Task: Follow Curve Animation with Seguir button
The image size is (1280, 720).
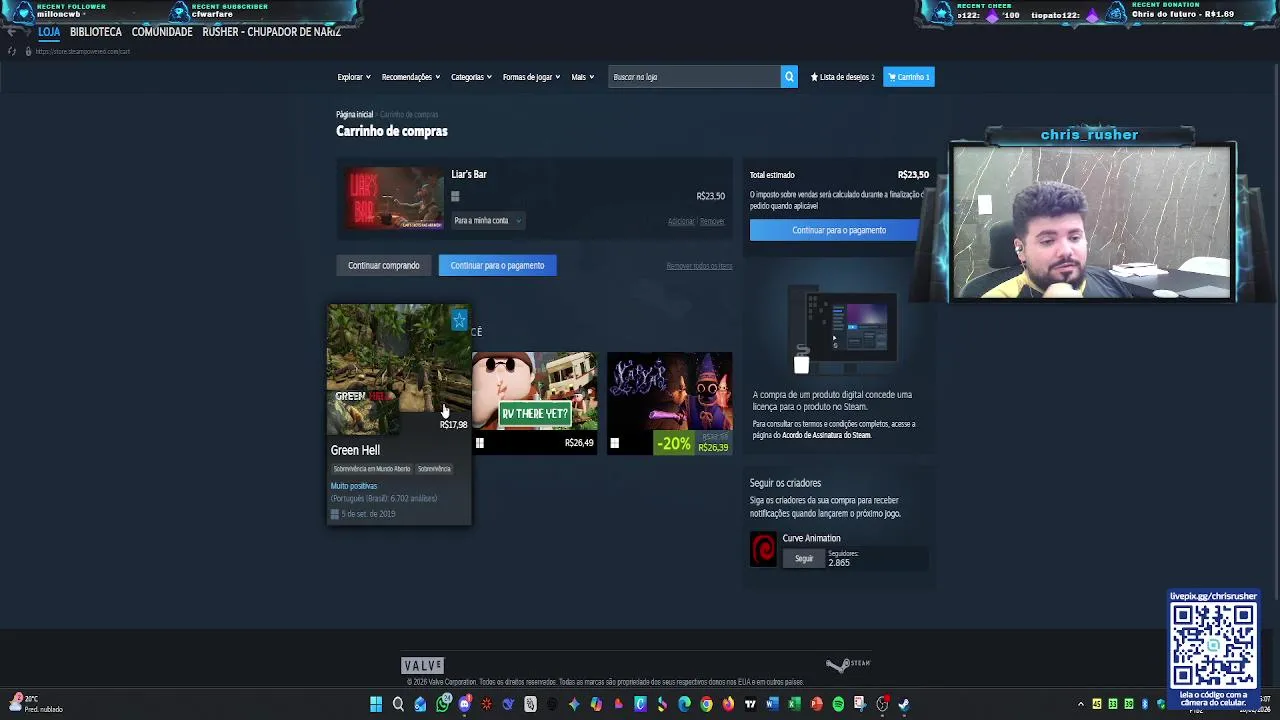Action: point(804,559)
